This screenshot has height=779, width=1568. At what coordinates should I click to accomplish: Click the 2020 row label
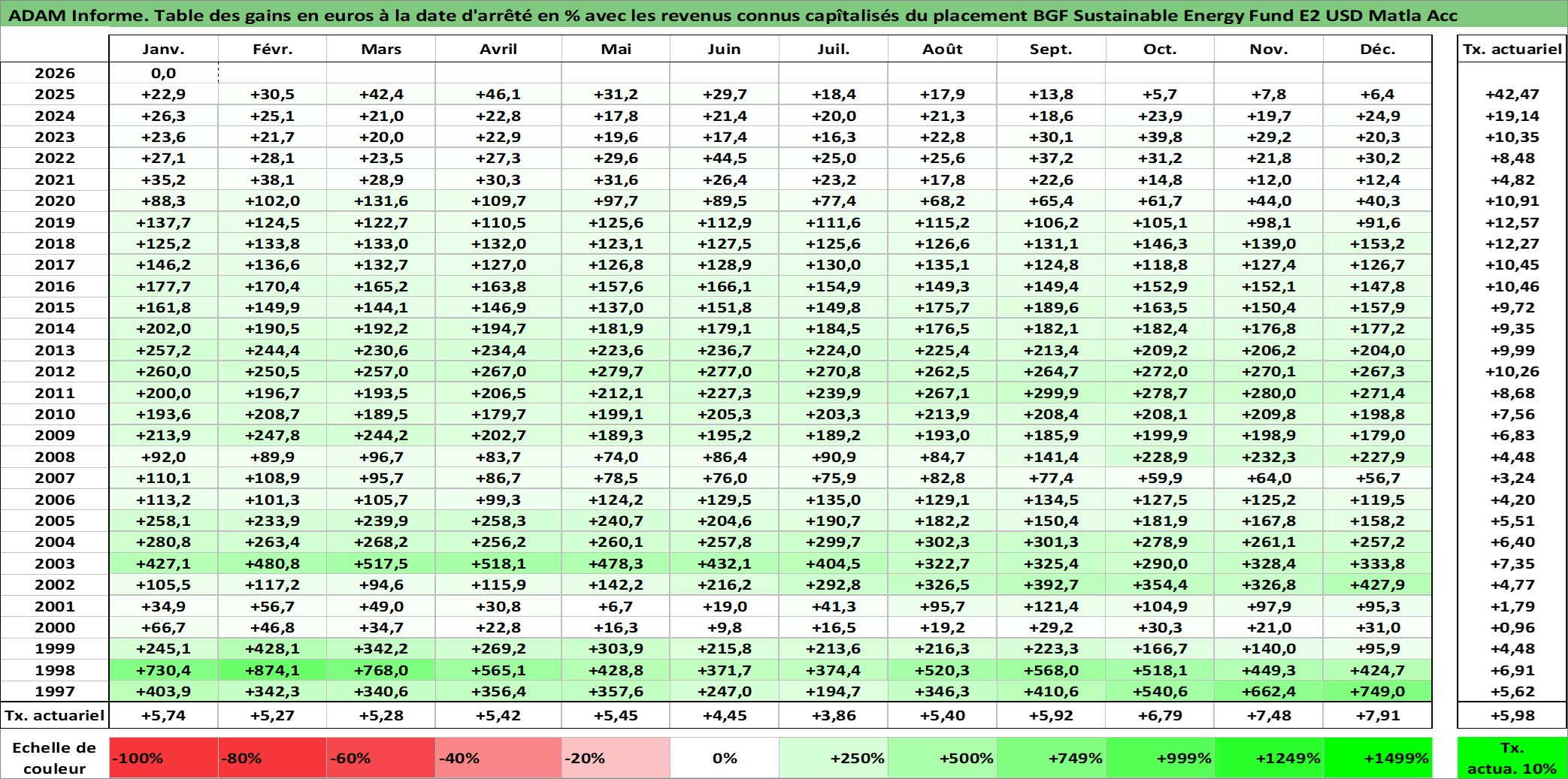click(55, 201)
